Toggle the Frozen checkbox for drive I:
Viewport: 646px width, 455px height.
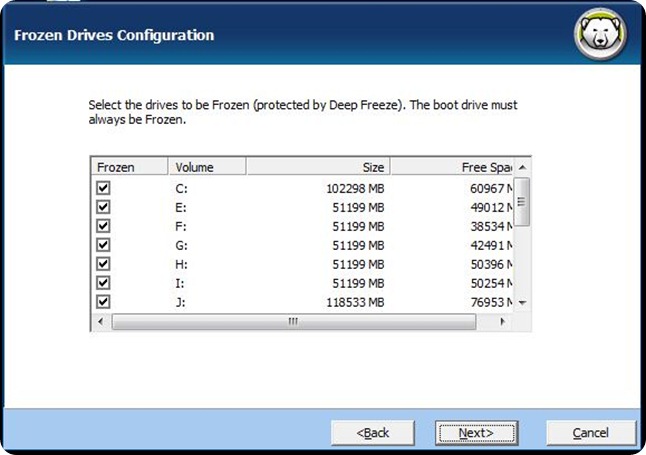point(103,283)
